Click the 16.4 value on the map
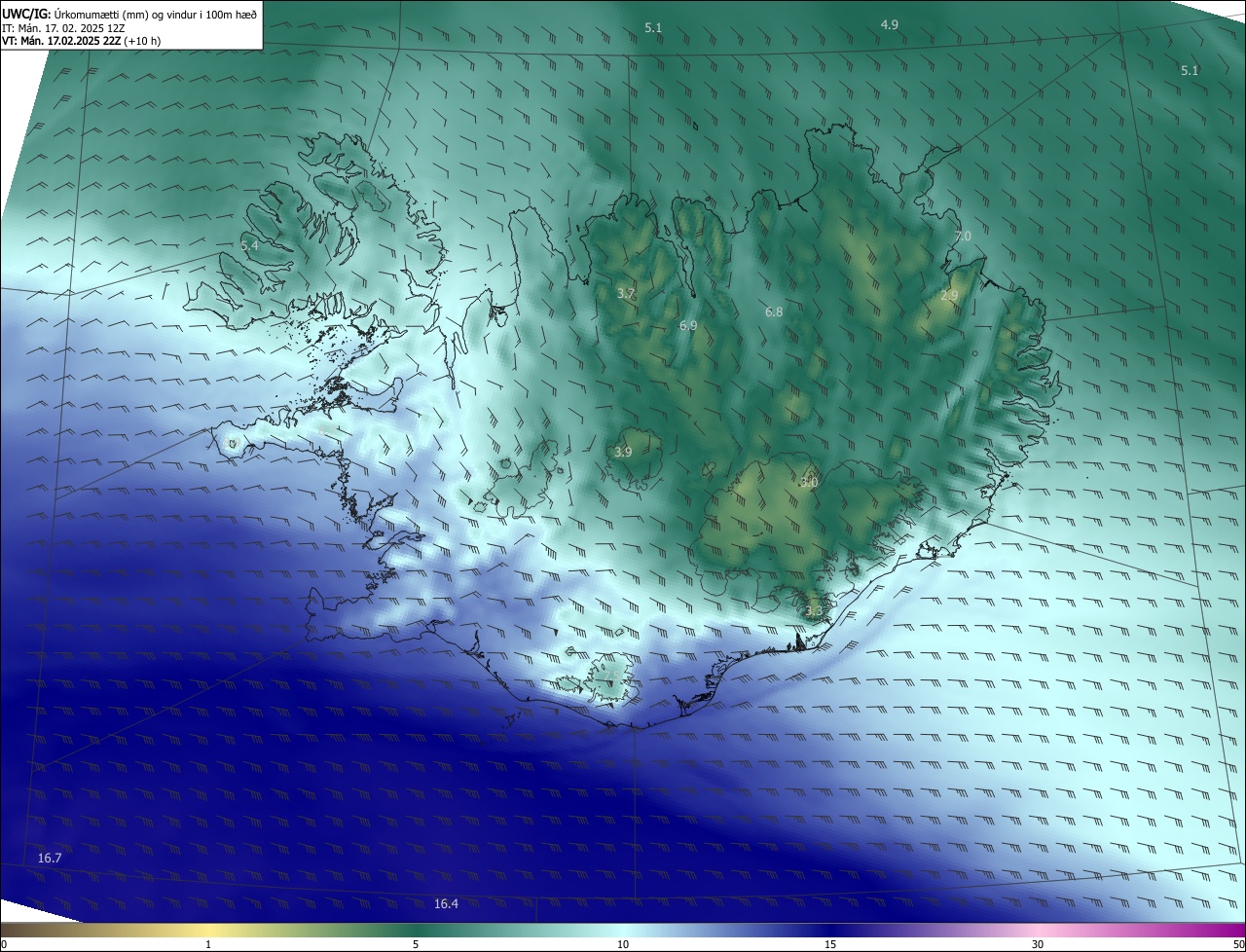1246x952 pixels. pyautogui.click(x=446, y=903)
